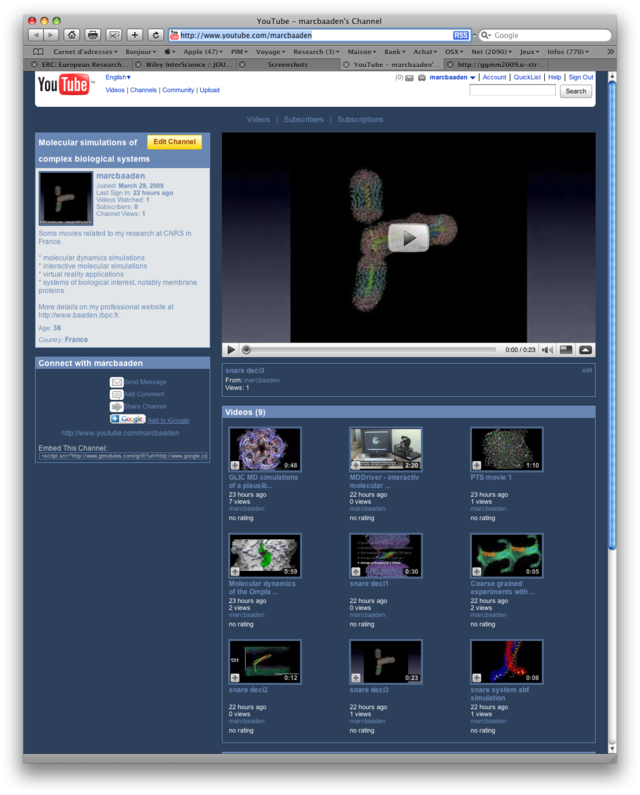Open the Infos (770) bookmarks folder
This screenshot has height=795, width=640.
click(x=568, y=52)
